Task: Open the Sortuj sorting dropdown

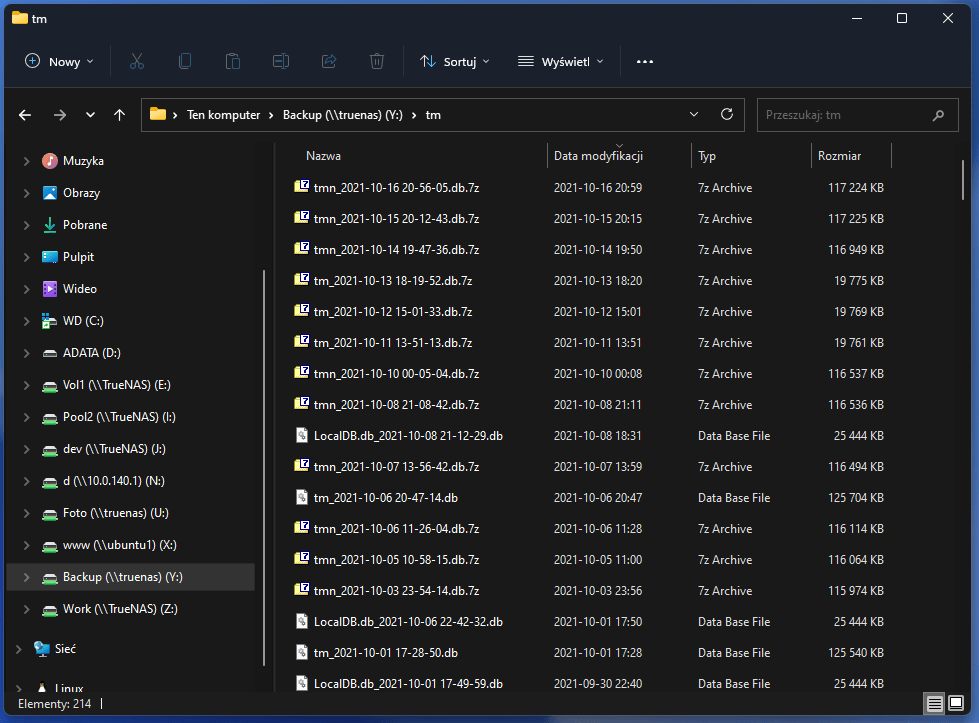Action: [x=455, y=61]
